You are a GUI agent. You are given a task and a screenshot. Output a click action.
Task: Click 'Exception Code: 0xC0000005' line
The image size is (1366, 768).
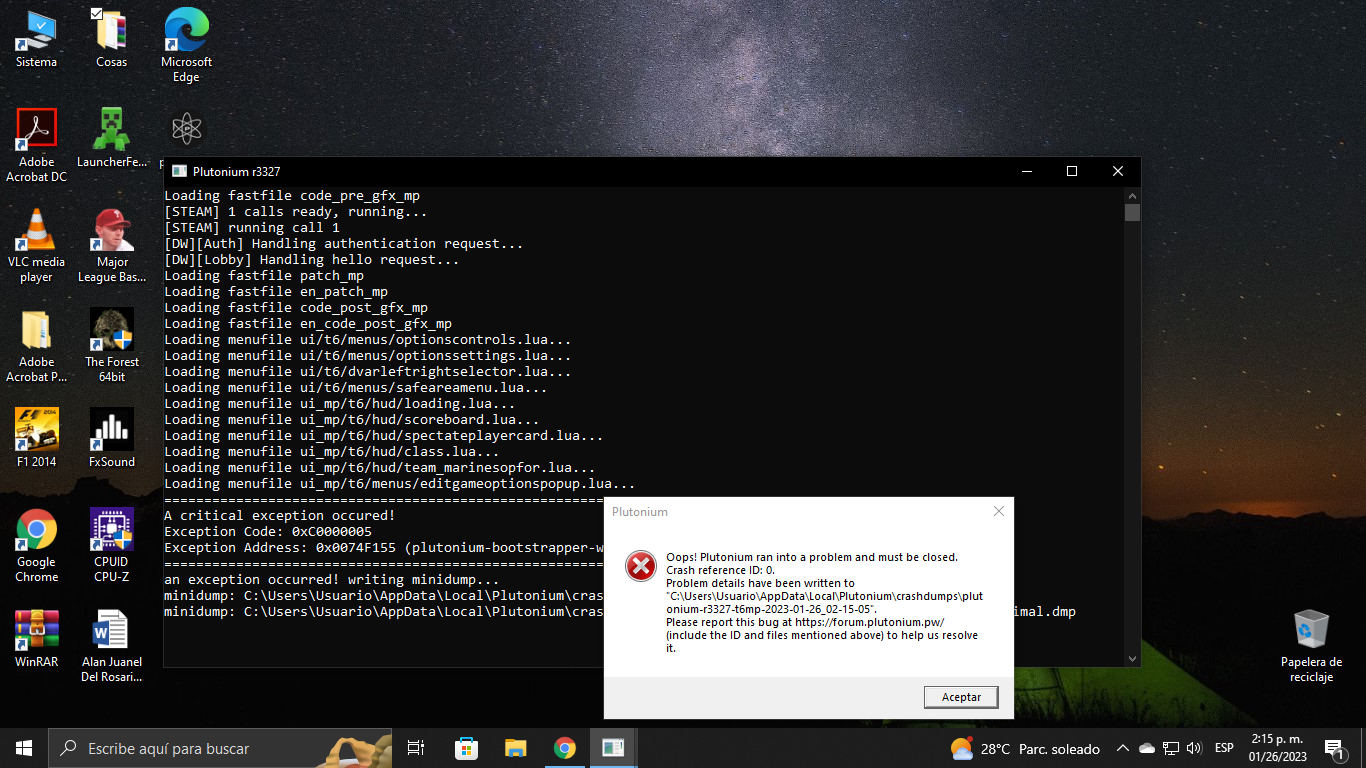click(x=268, y=531)
